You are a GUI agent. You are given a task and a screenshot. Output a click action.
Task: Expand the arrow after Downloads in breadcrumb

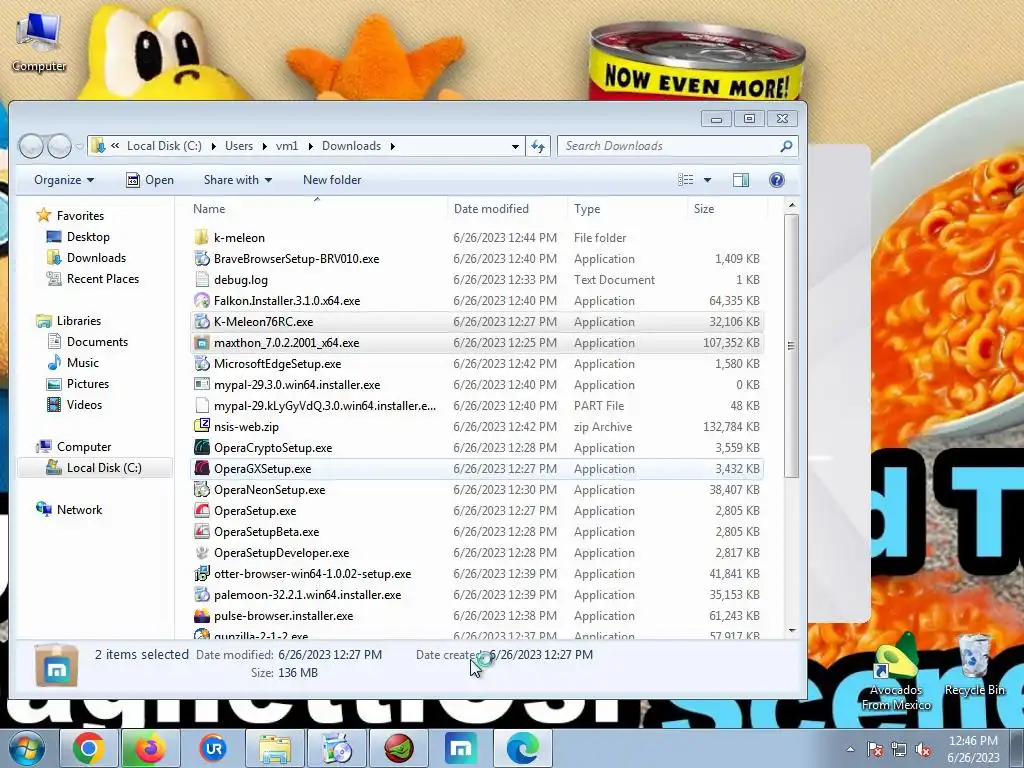tap(392, 146)
